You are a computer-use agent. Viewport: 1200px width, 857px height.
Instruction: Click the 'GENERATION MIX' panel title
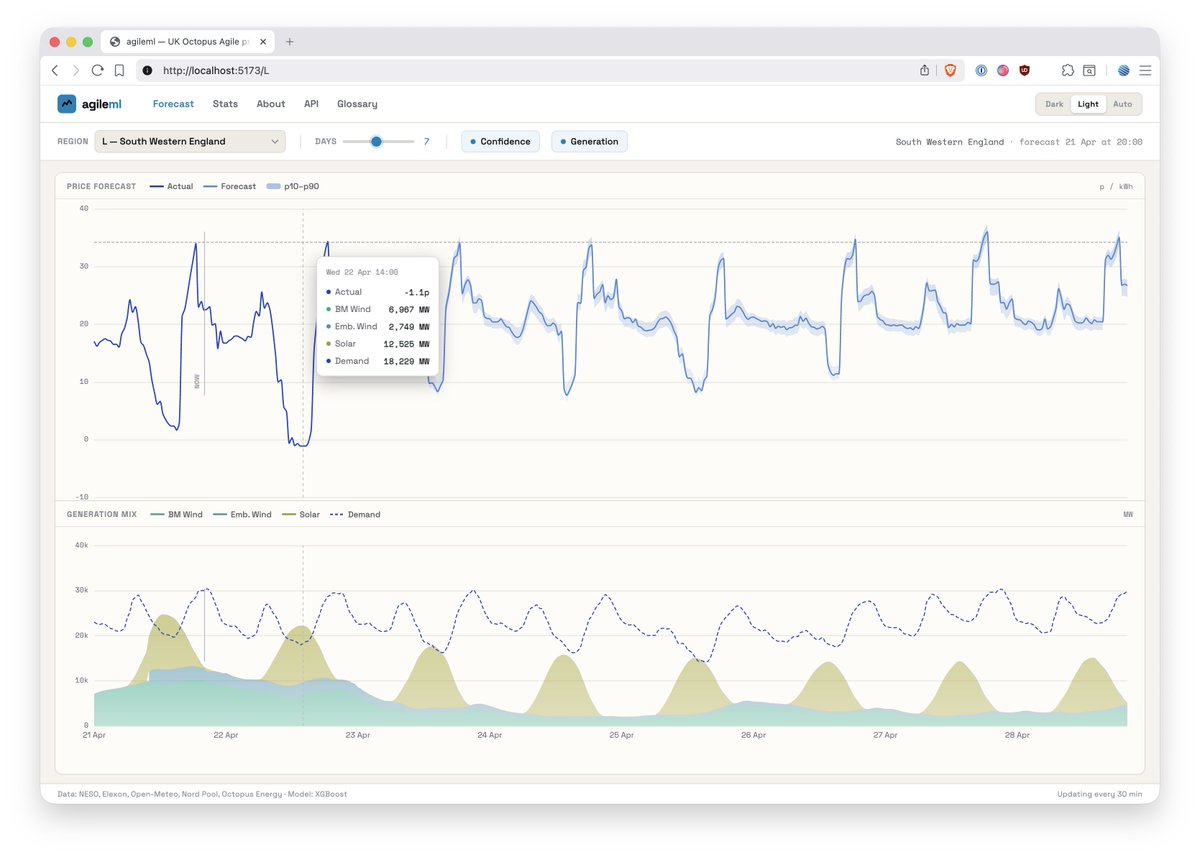[x=102, y=515]
